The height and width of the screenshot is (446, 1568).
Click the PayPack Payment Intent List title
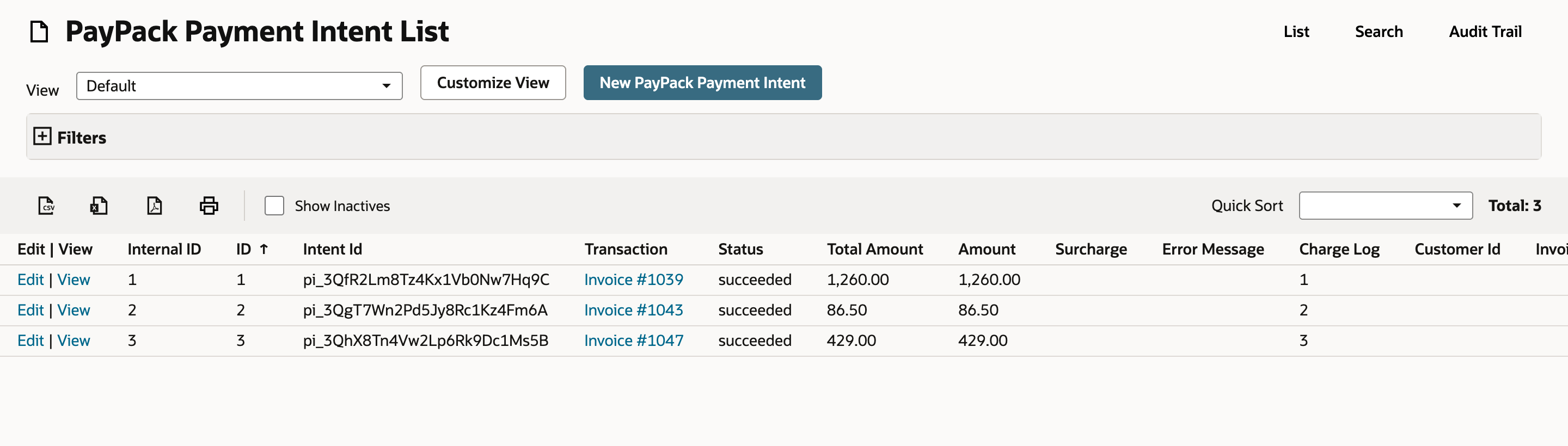pos(257,32)
